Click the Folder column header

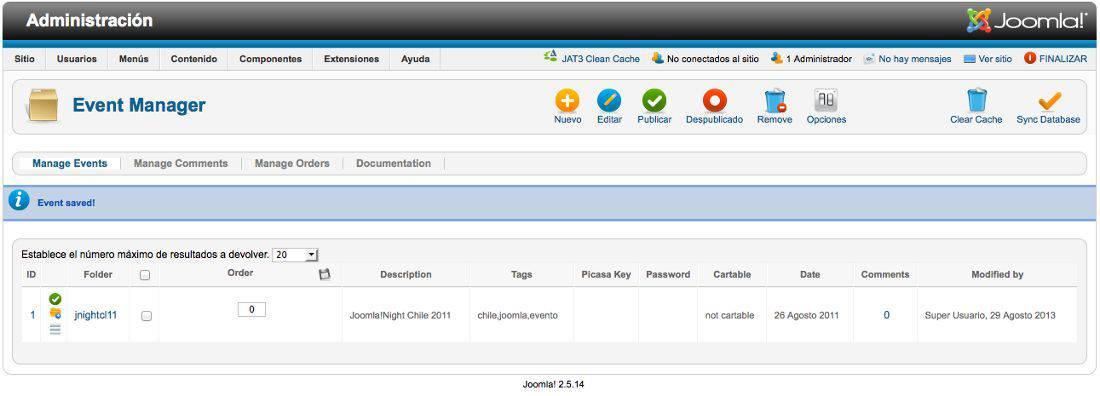pos(98,275)
